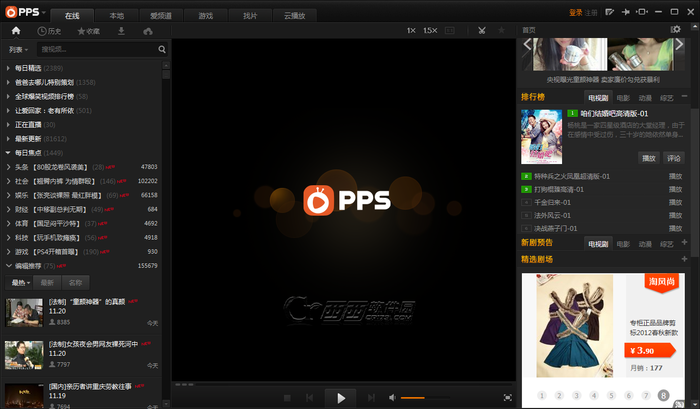
Task: Open the 最热 sort dropdown
Action: [21, 283]
